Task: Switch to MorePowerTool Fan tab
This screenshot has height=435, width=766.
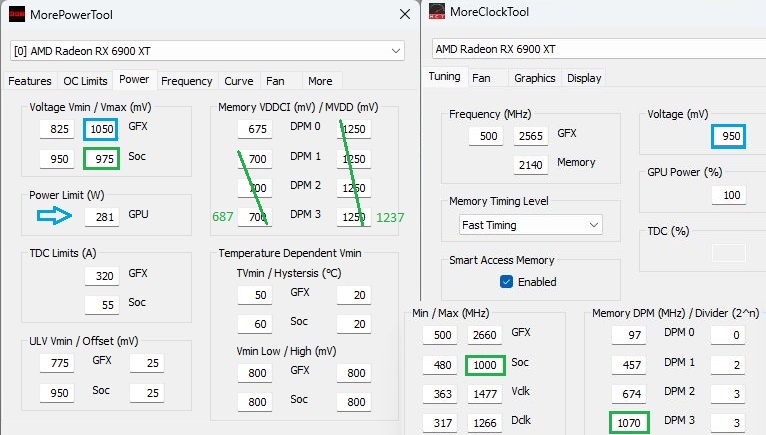Action: tap(275, 81)
